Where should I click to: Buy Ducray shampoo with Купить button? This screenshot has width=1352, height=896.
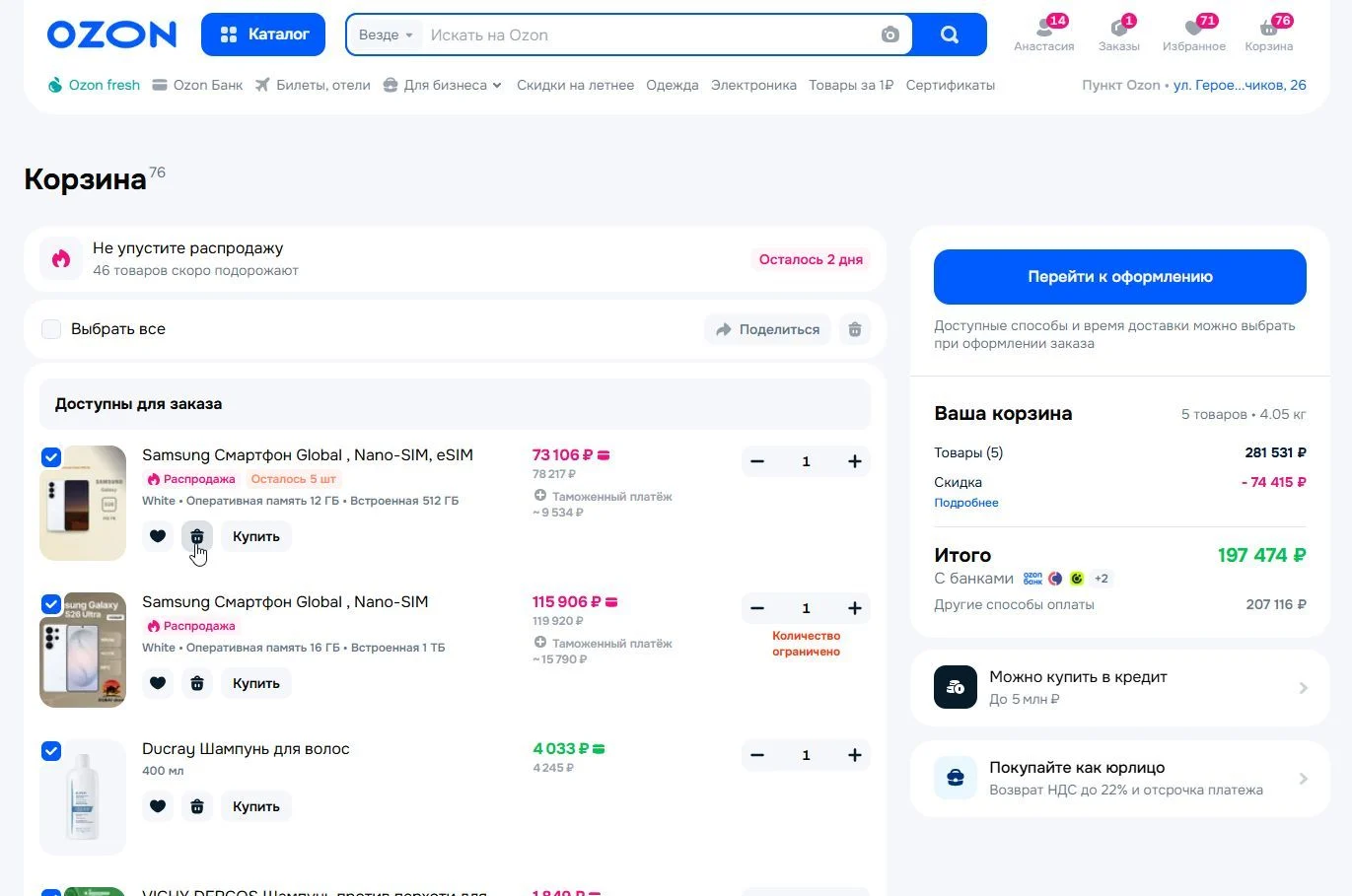click(x=256, y=806)
